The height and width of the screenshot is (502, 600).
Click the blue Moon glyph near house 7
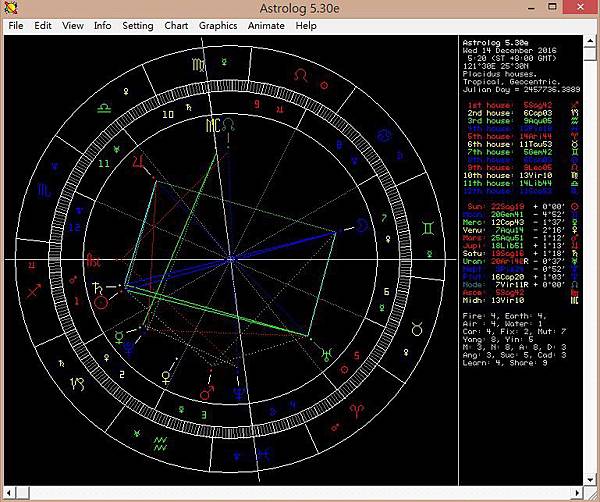pyautogui.click(x=362, y=226)
